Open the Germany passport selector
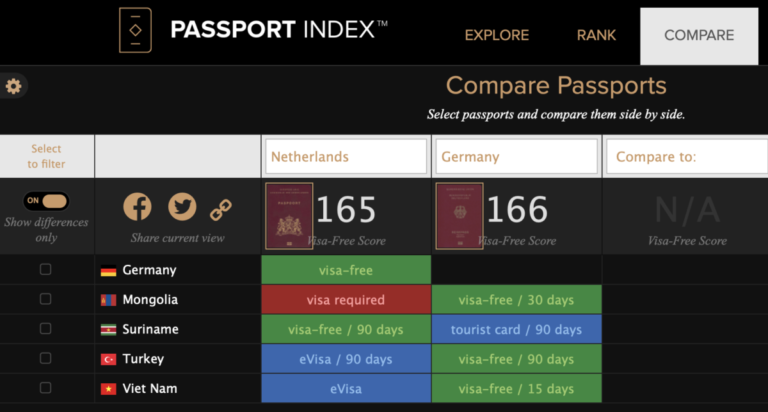768x412 pixels. (516, 157)
